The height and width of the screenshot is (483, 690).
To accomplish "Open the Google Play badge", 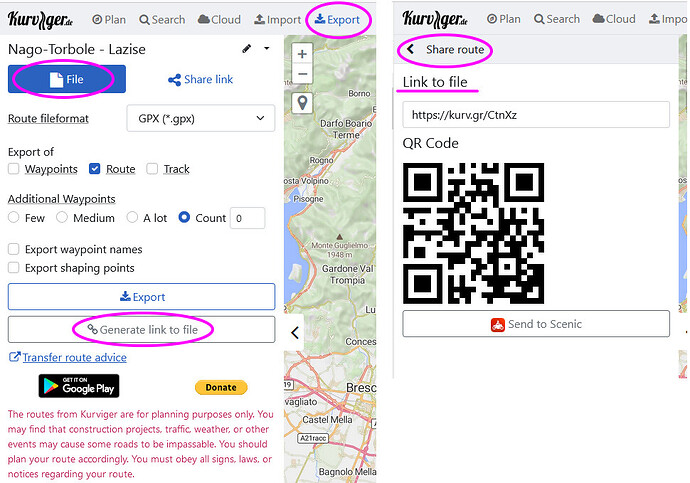I will click(x=79, y=386).
